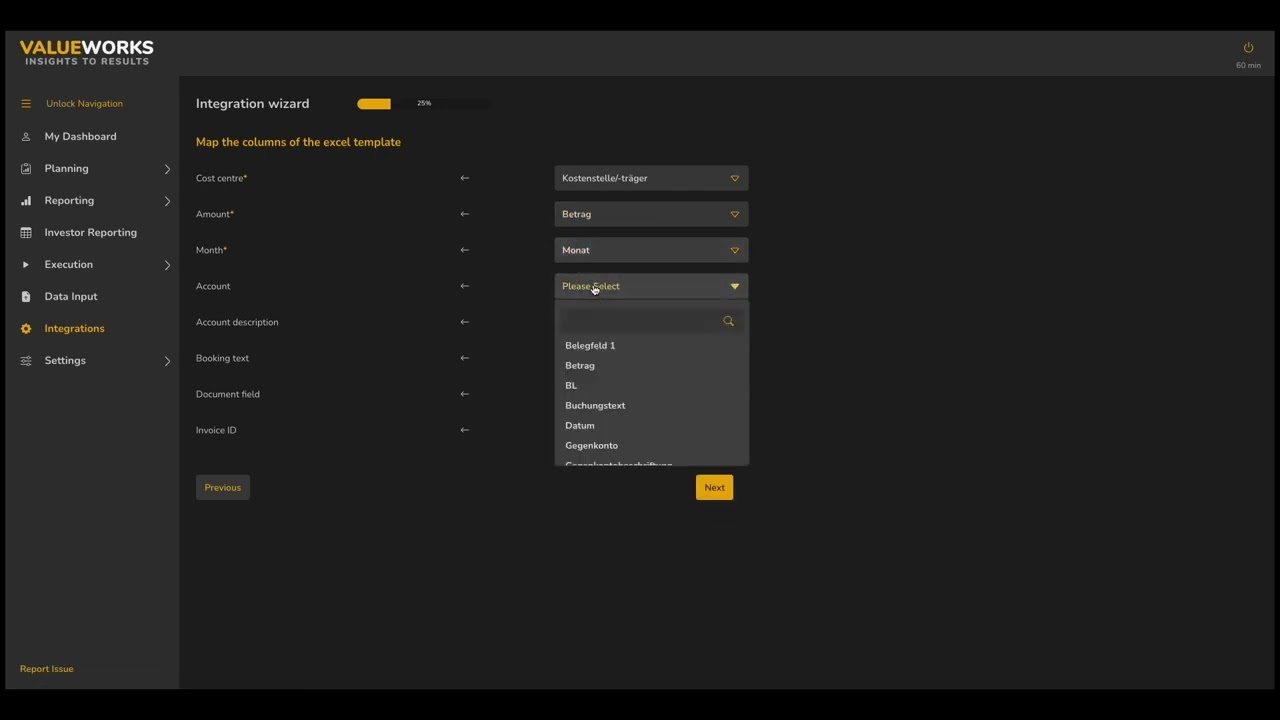The width and height of the screenshot is (1280, 720).
Task: Open Investor Reporting menu item
Action: point(90,233)
